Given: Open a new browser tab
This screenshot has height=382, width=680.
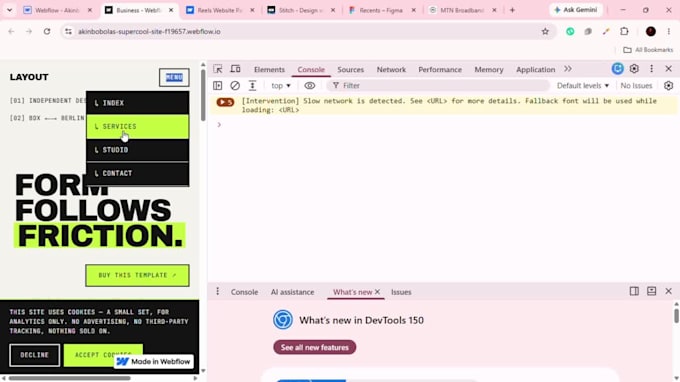Looking at the screenshot, I should (512, 10).
